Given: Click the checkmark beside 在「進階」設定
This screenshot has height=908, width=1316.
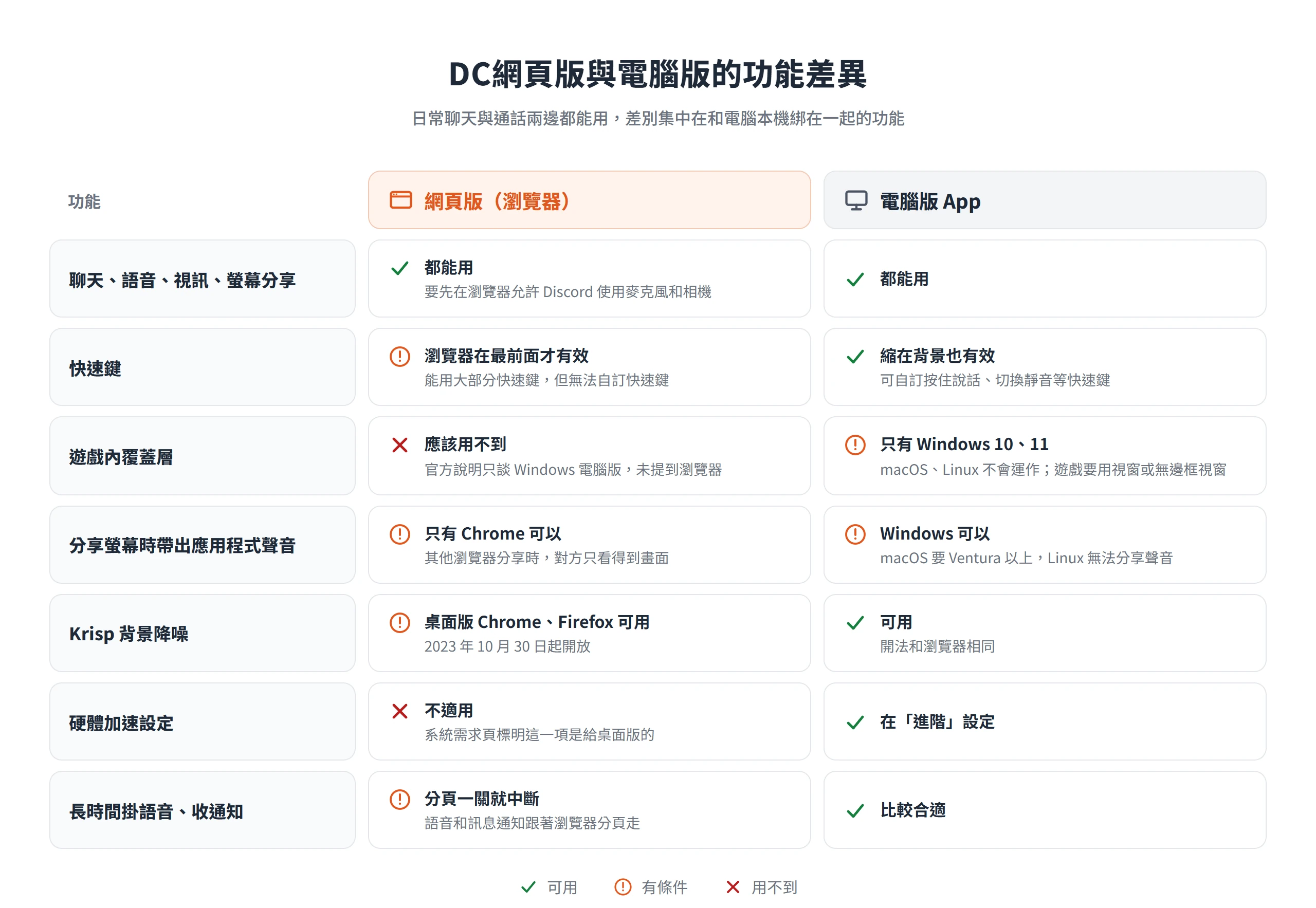Looking at the screenshot, I should coord(855,722).
